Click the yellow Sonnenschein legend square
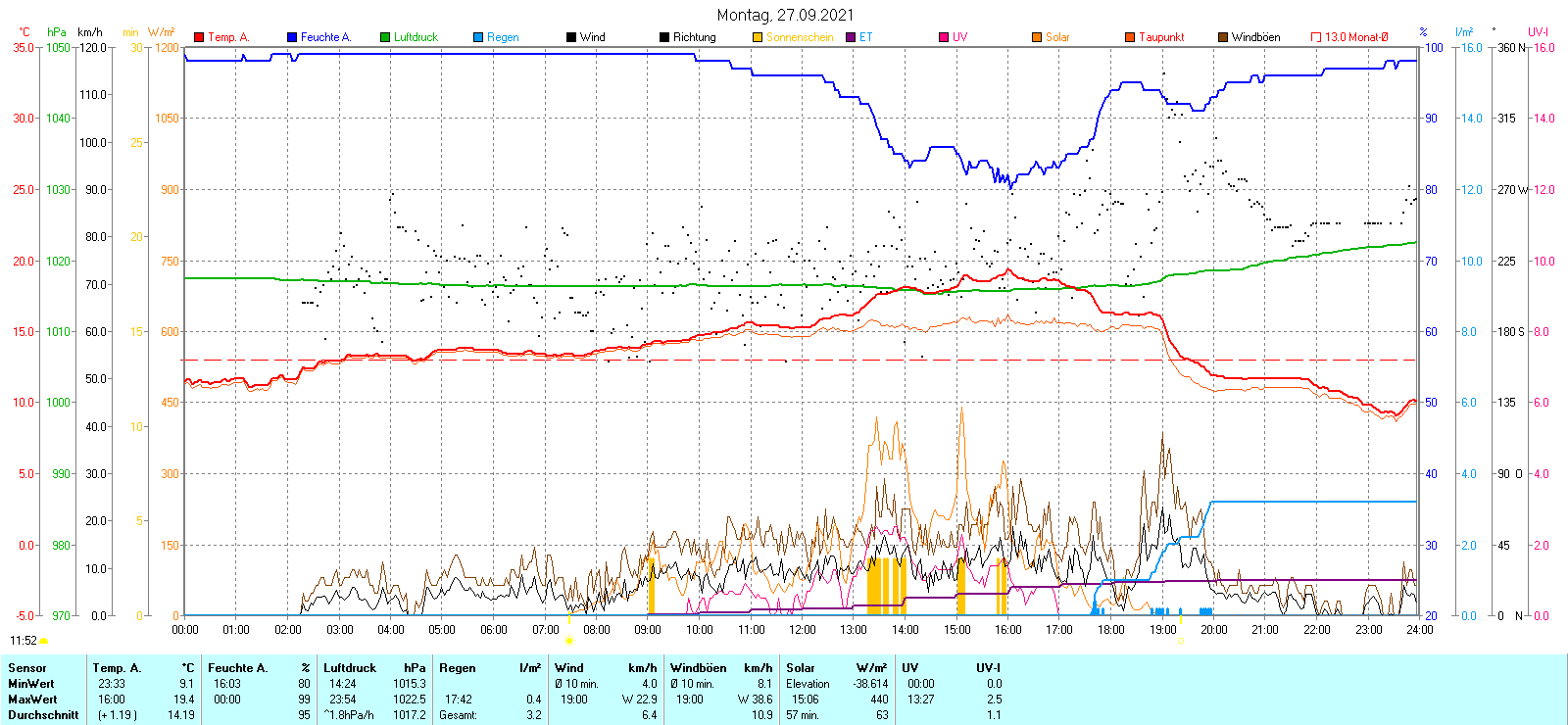The width and height of the screenshot is (1568, 725). click(x=758, y=37)
